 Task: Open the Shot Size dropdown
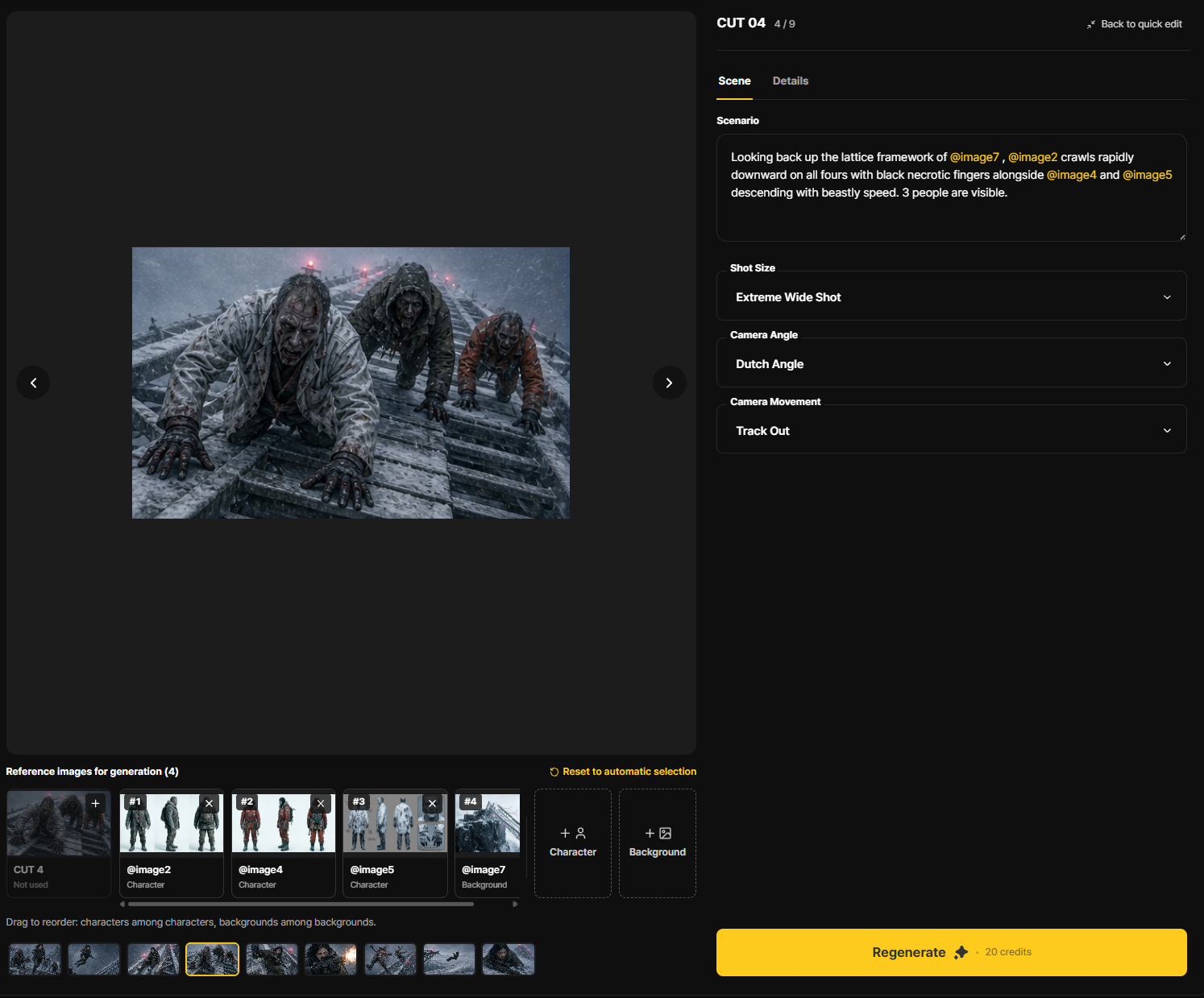point(951,297)
